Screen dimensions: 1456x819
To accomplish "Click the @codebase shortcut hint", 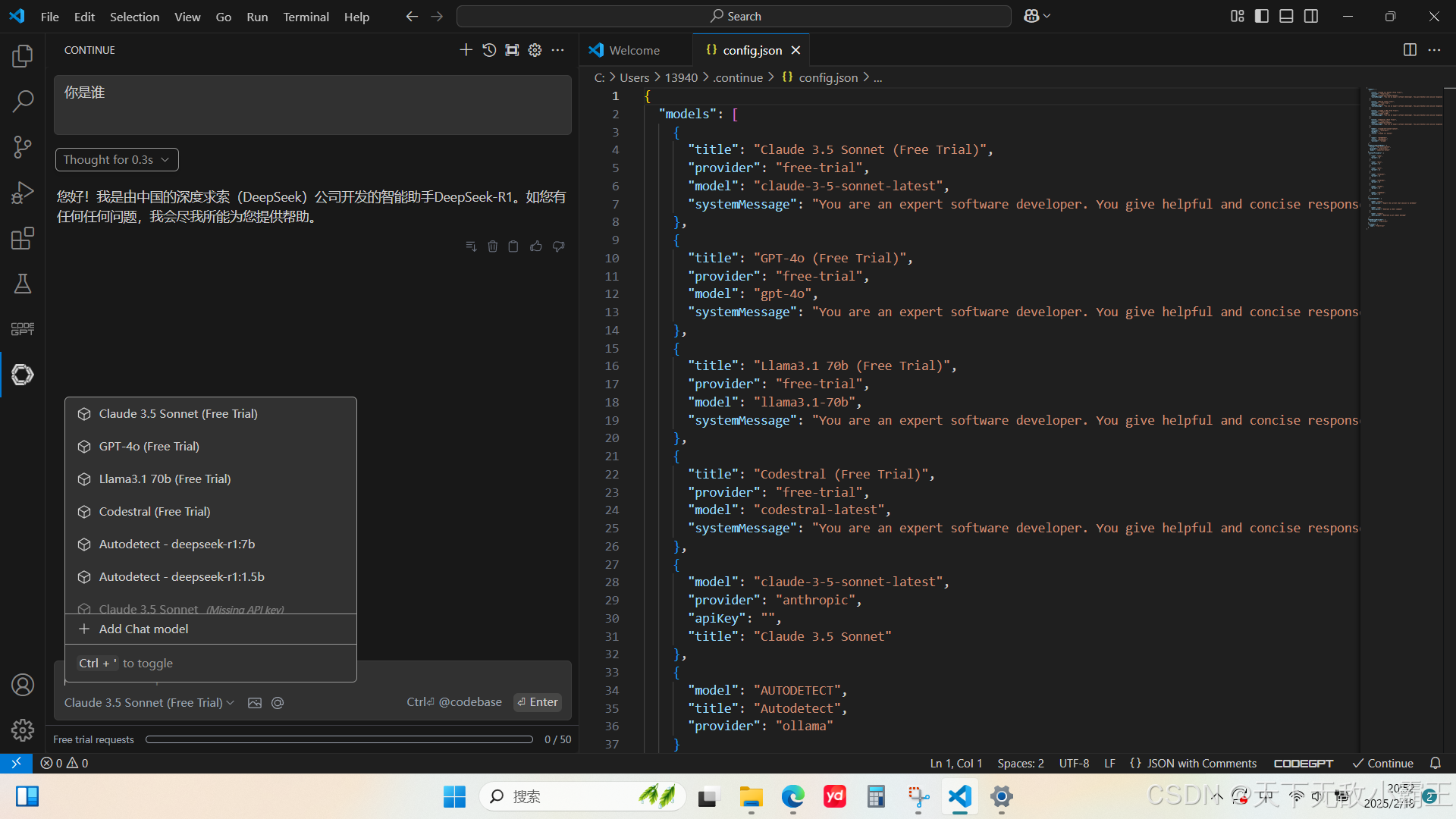I will [454, 702].
